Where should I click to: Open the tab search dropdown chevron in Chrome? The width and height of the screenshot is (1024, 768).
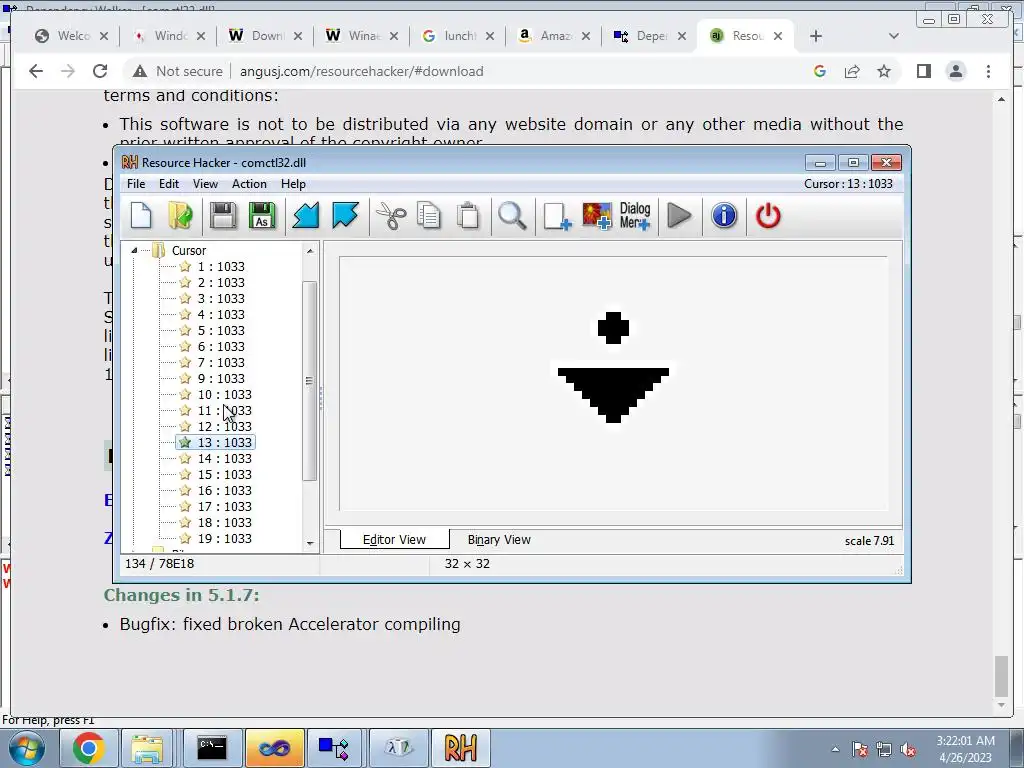[x=894, y=37]
